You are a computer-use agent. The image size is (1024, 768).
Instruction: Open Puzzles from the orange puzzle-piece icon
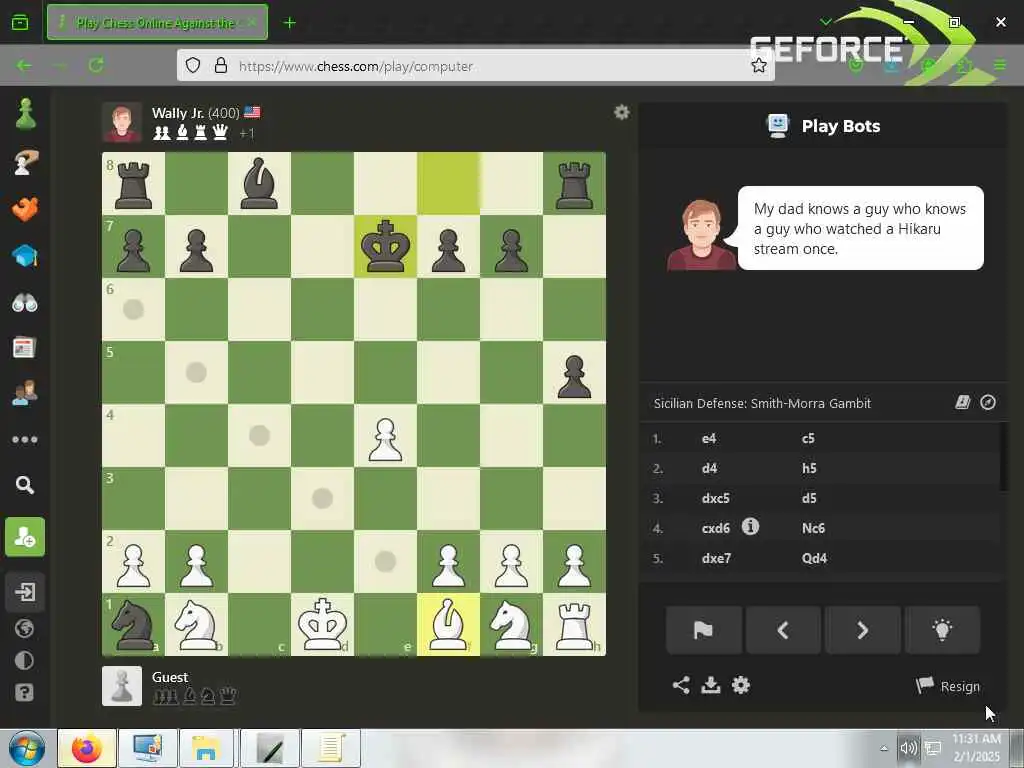pos(25,209)
